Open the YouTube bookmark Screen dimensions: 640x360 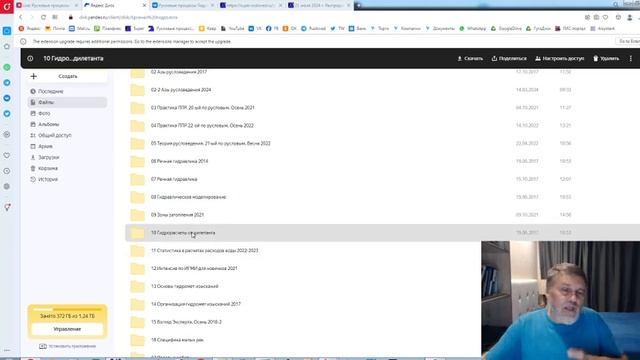pos(232,29)
